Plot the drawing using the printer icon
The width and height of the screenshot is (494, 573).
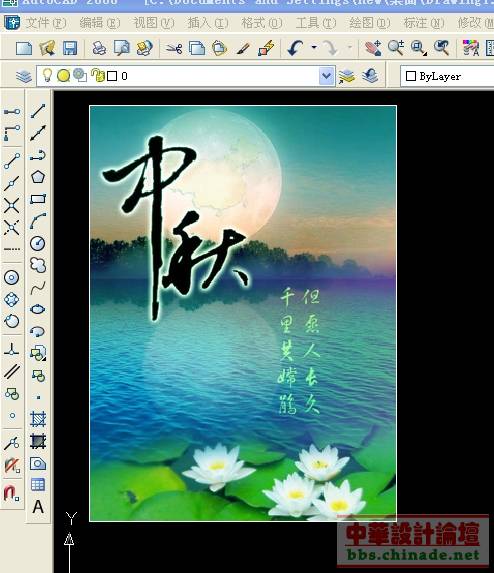pos(99,48)
